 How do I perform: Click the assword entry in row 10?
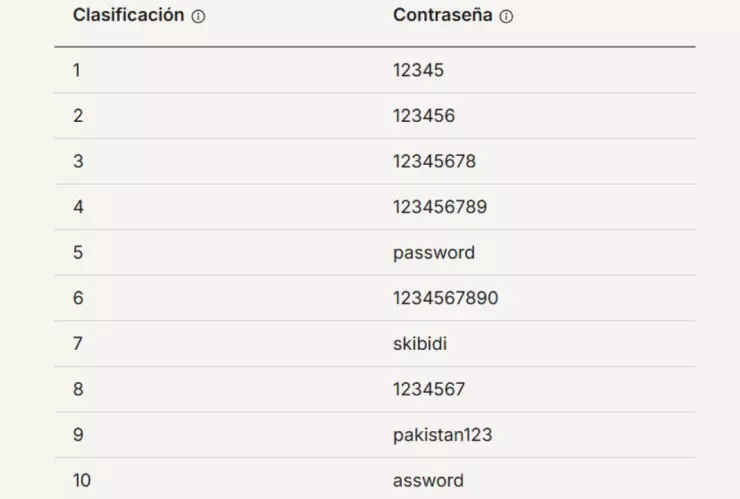click(x=428, y=480)
